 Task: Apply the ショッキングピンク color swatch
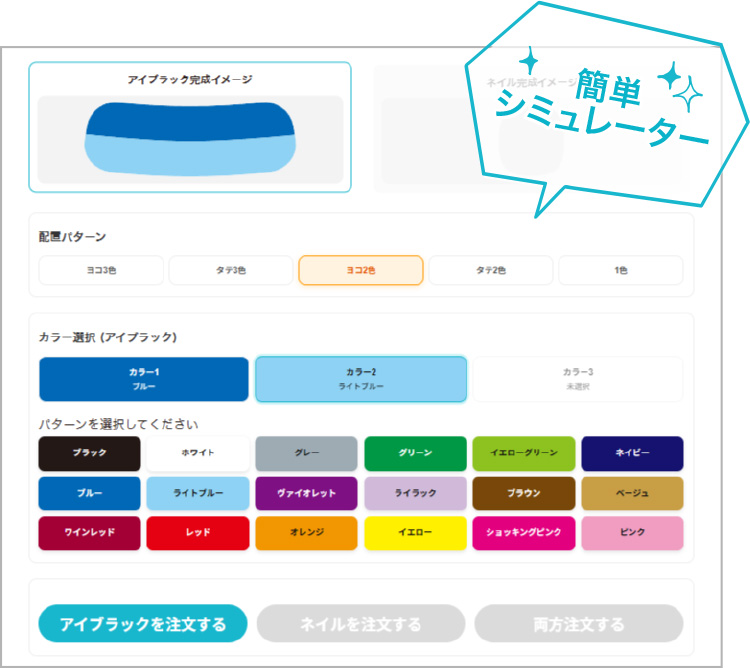[523, 533]
